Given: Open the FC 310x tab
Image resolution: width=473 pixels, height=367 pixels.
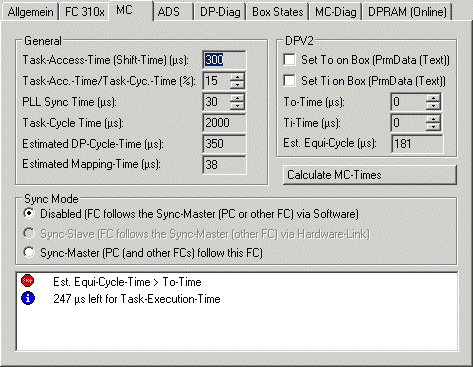Looking at the screenshot, I should [x=84, y=12].
